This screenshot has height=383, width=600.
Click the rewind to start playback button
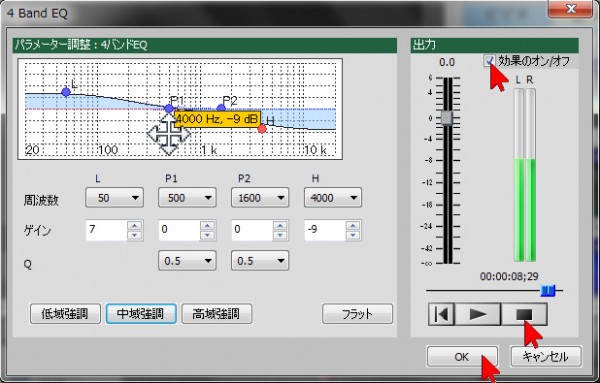coord(441,315)
